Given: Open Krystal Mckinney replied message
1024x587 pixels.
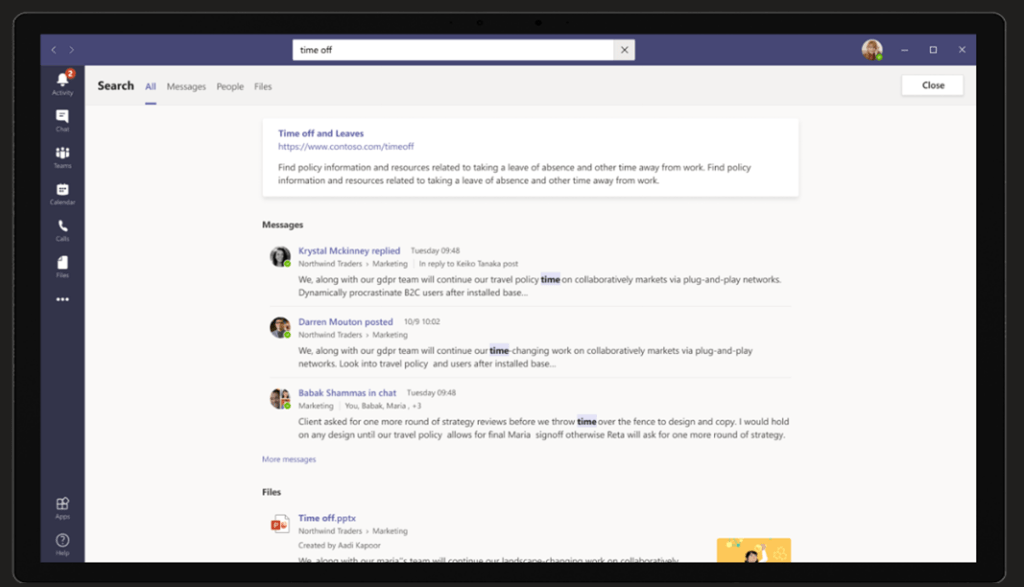Looking at the screenshot, I should 349,251.
